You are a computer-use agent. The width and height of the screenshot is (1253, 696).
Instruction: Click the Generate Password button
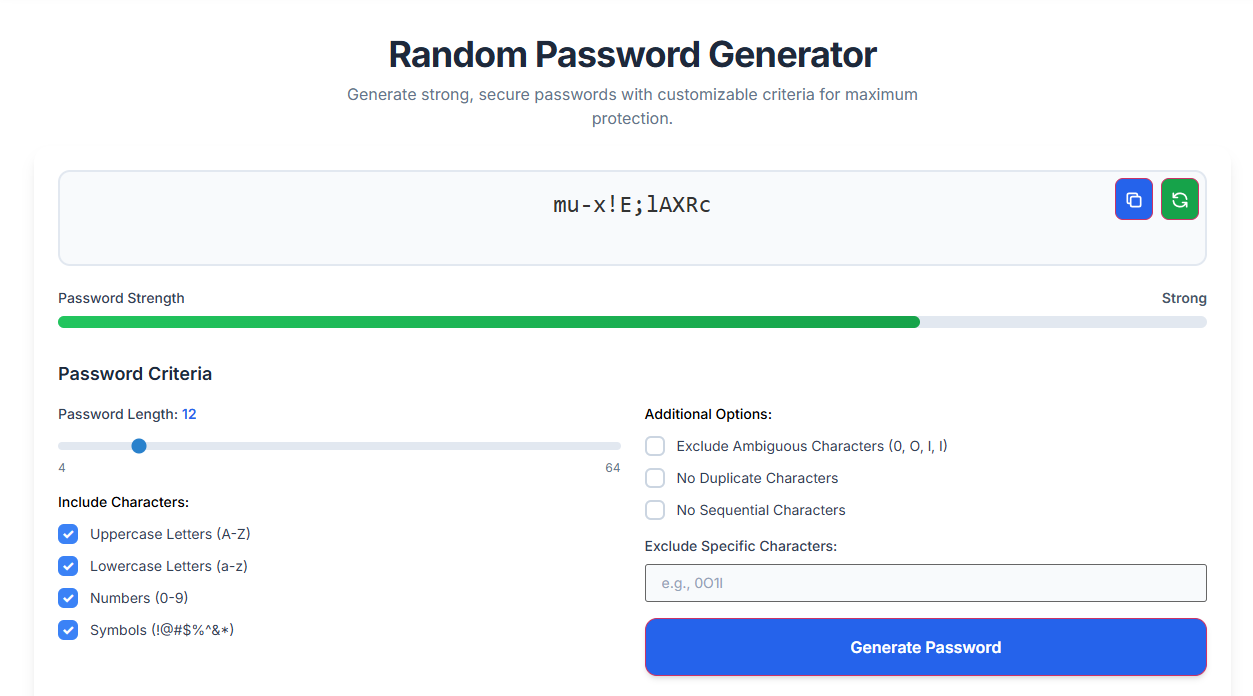pos(925,647)
